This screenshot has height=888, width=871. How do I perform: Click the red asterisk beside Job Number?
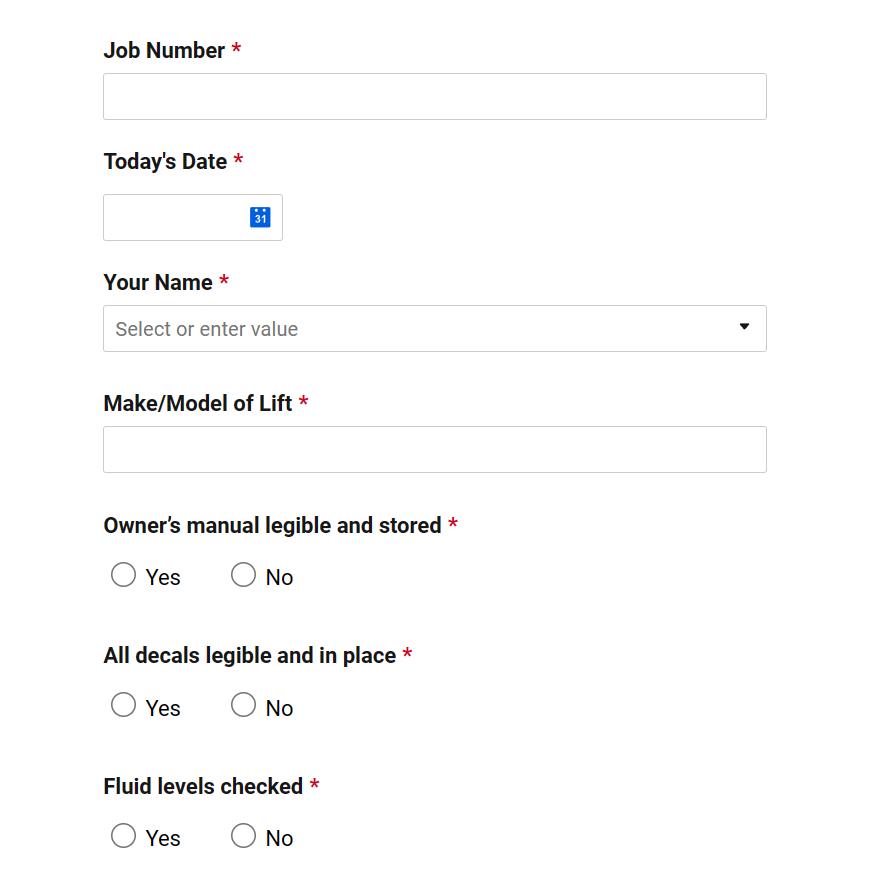(237, 48)
